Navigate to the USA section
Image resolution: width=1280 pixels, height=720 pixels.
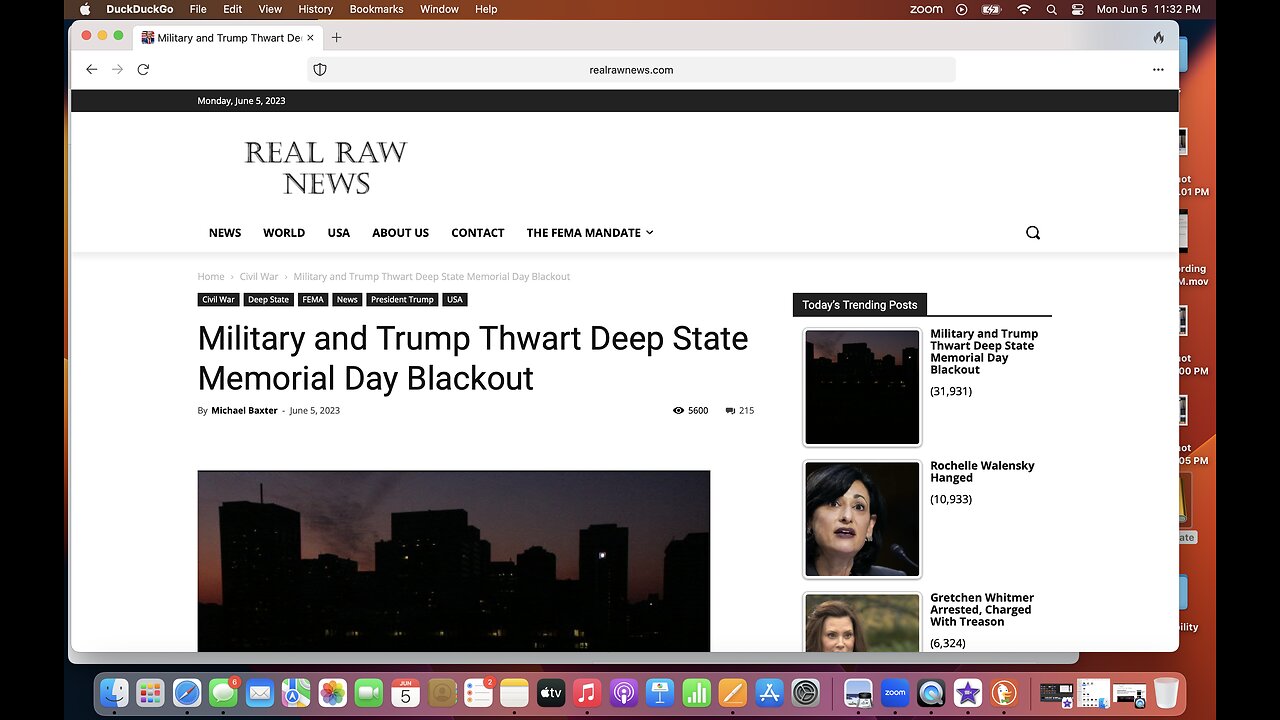tap(339, 232)
